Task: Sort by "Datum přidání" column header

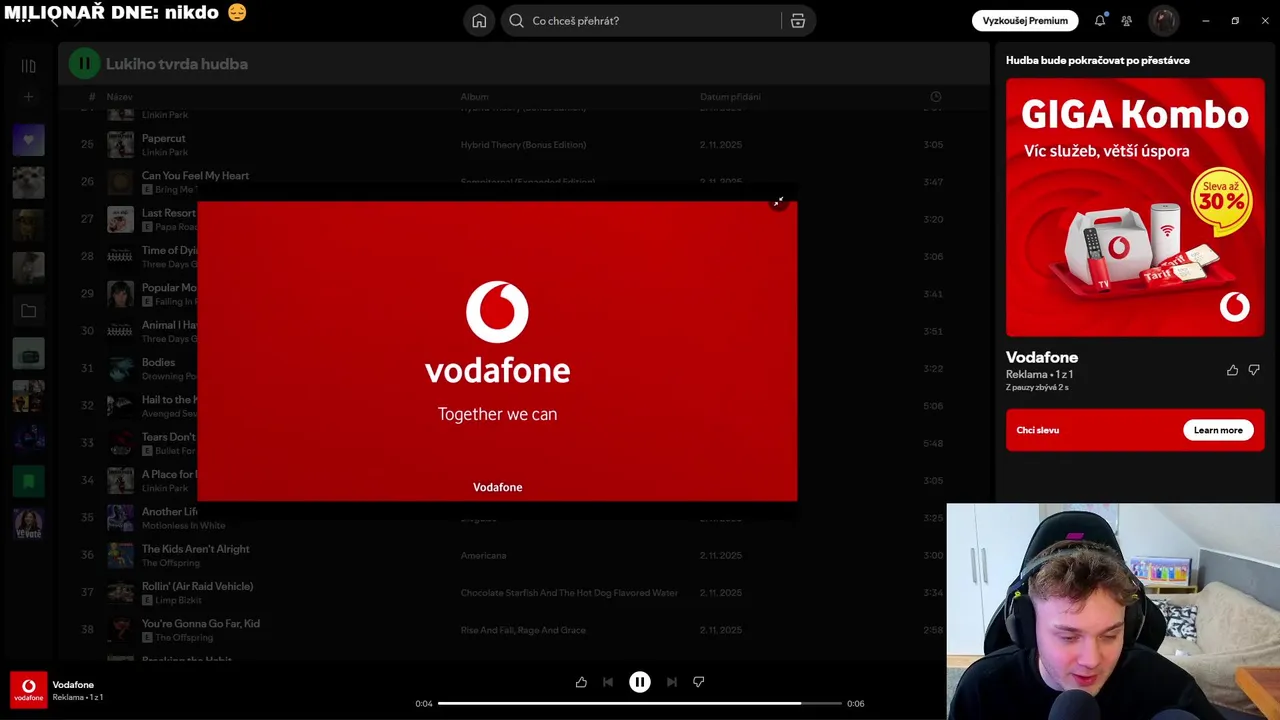Action: (x=730, y=97)
